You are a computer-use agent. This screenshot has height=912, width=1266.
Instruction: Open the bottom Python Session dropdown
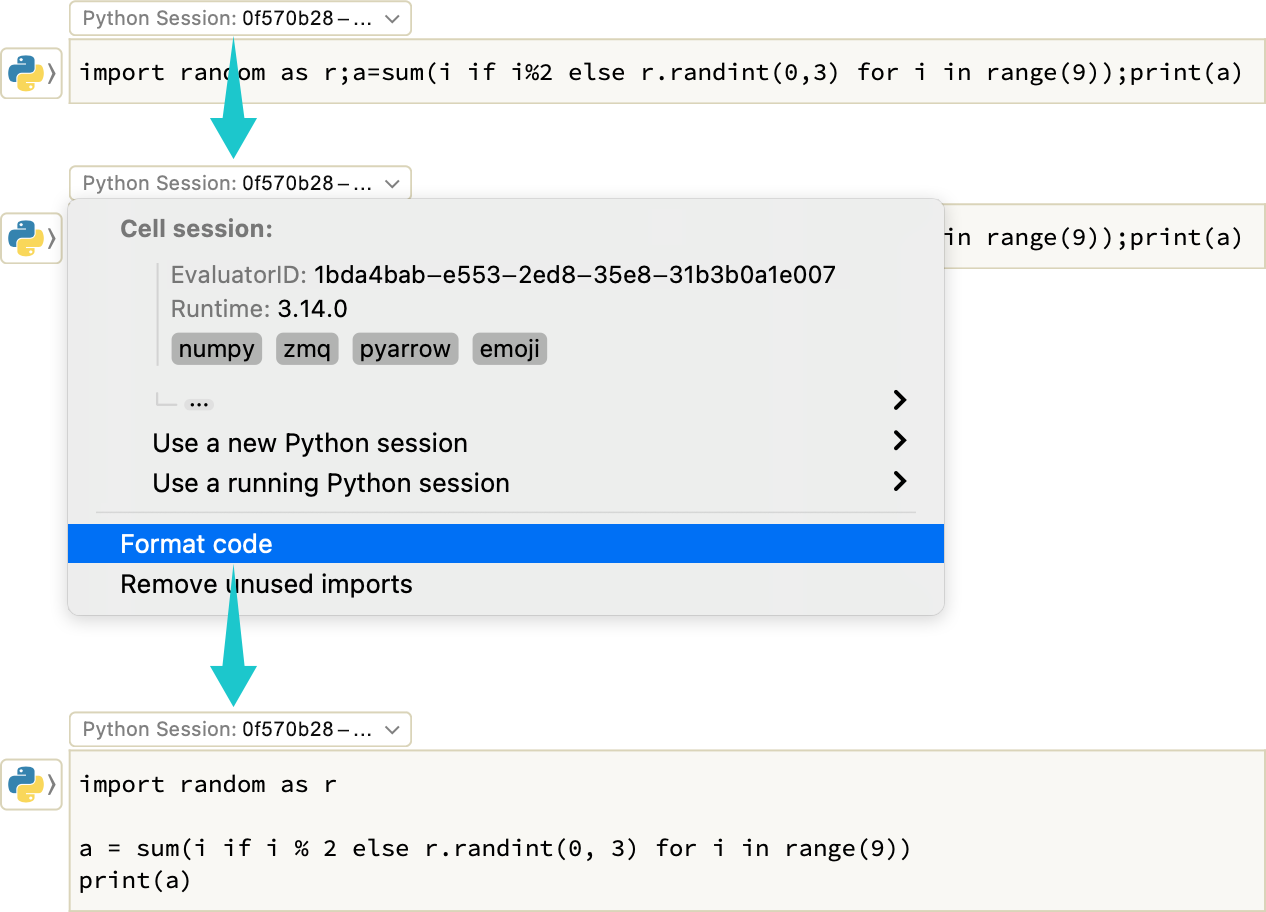[240, 729]
